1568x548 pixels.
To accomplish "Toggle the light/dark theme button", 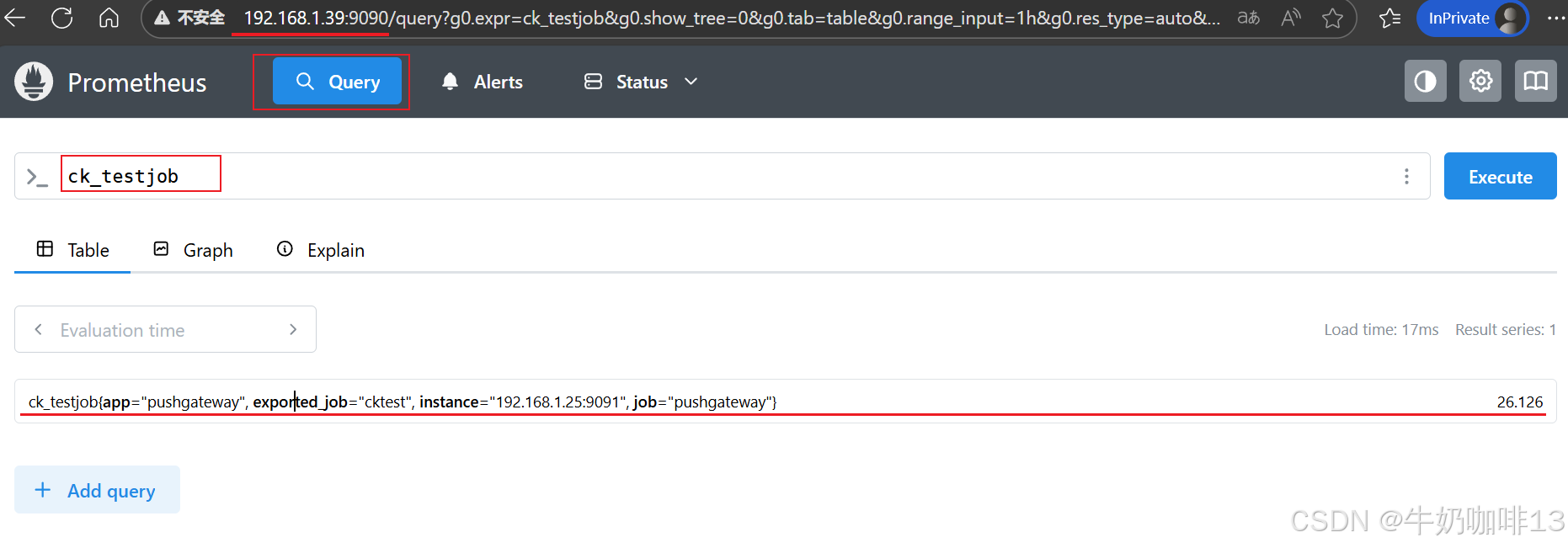I will 1425,81.
